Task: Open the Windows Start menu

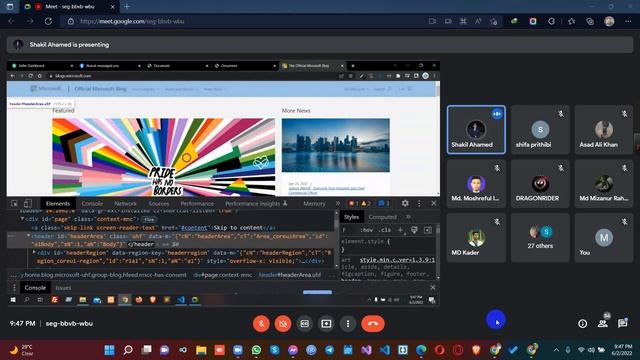Action: [x=109, y=350]
